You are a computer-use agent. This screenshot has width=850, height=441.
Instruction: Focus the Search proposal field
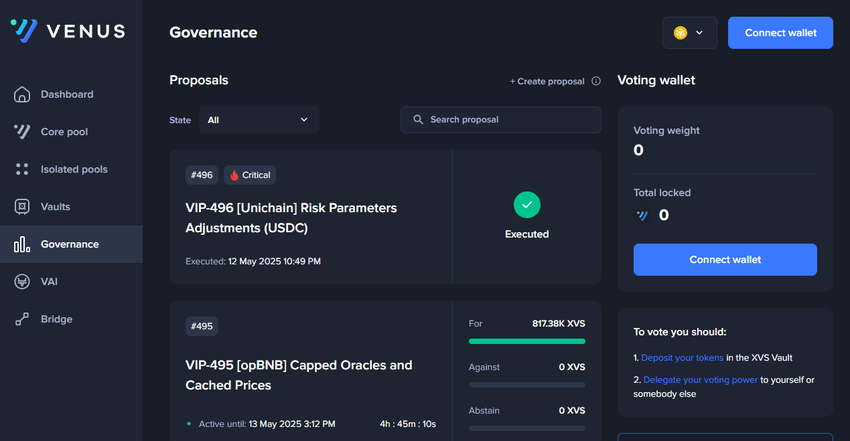click(500, 120)
